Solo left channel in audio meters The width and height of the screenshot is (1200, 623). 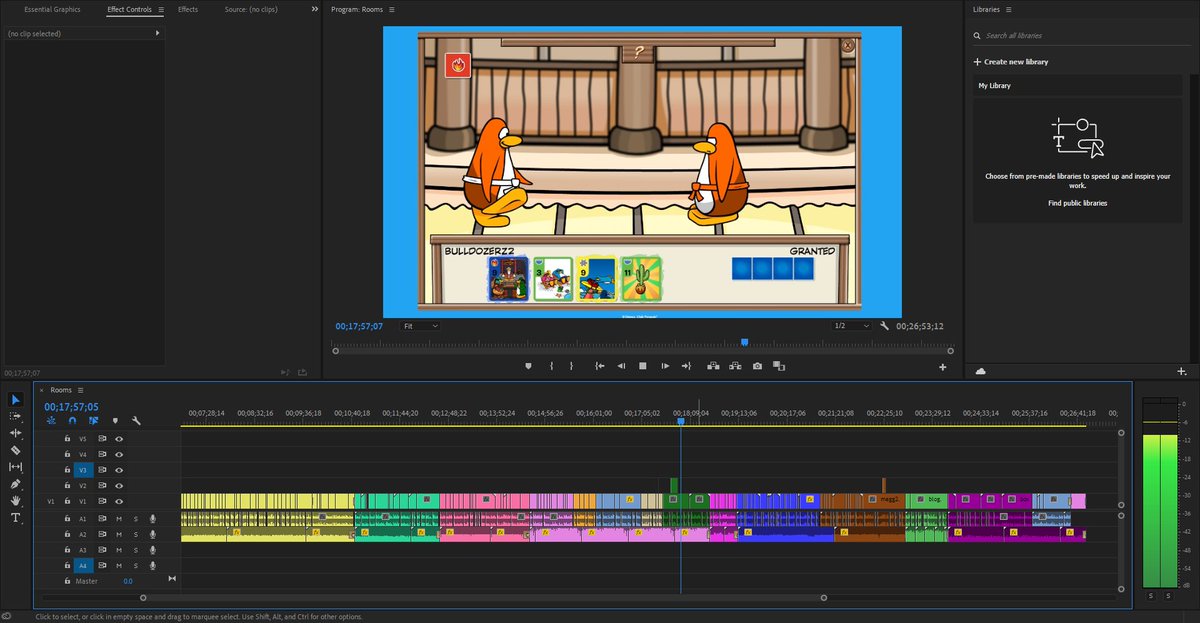tap(1150, 595)
